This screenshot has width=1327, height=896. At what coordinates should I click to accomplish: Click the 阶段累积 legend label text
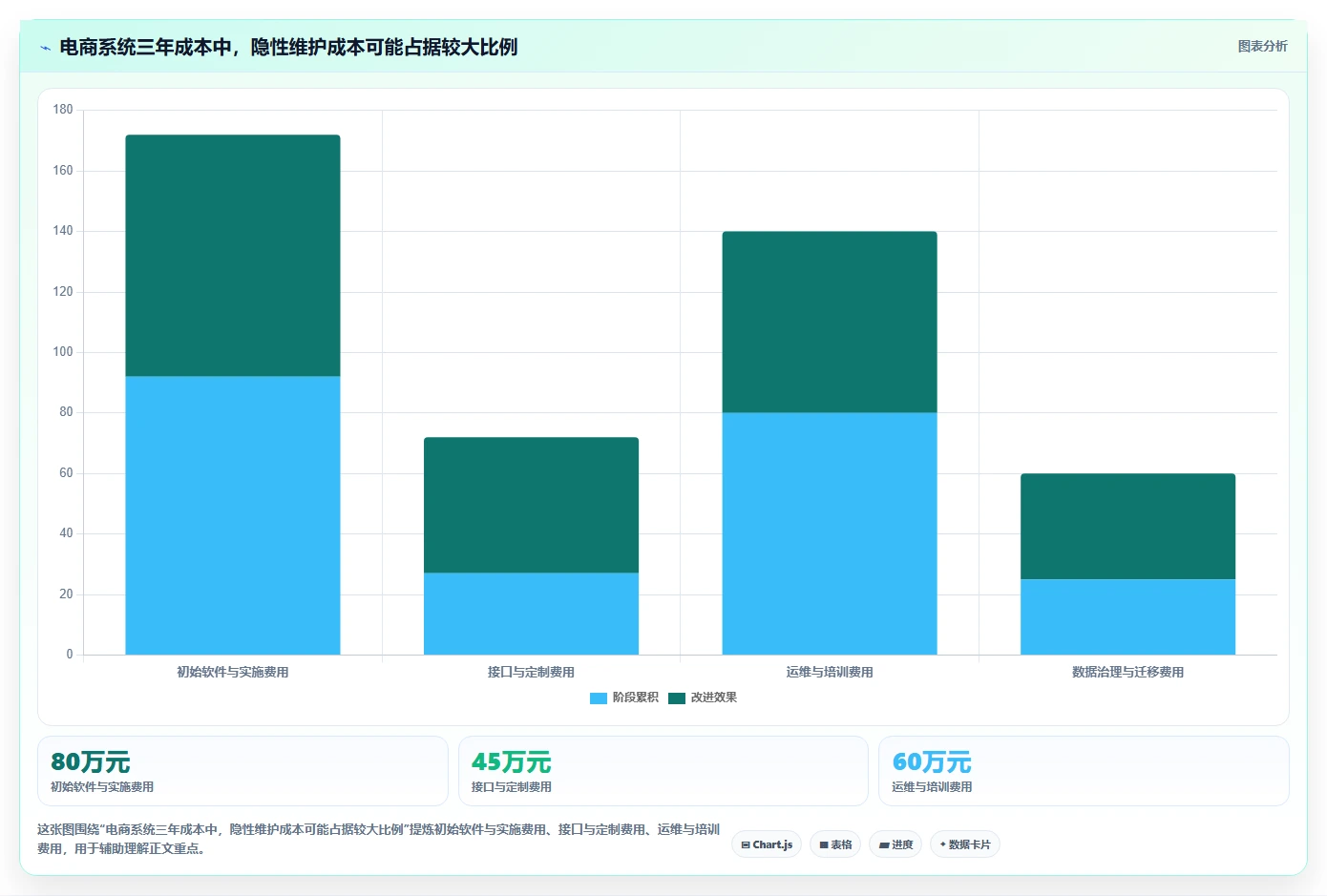(636, 698)
